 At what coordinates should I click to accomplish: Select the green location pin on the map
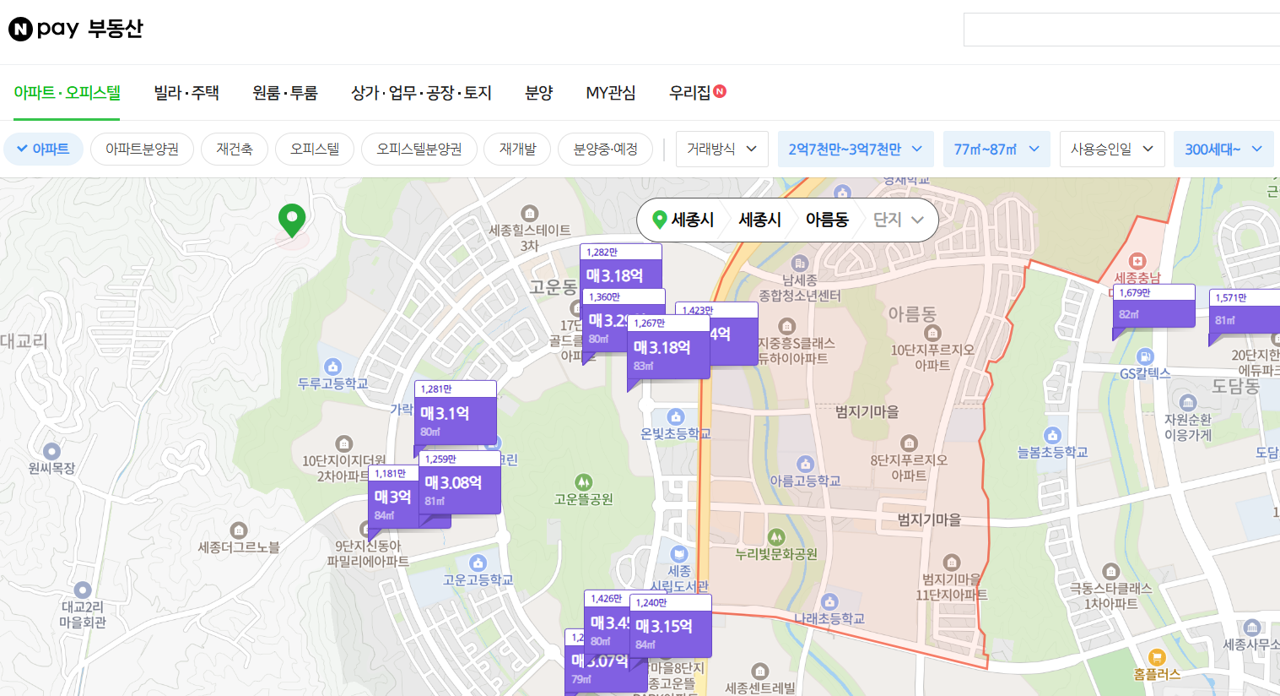(x=291, y=219)
